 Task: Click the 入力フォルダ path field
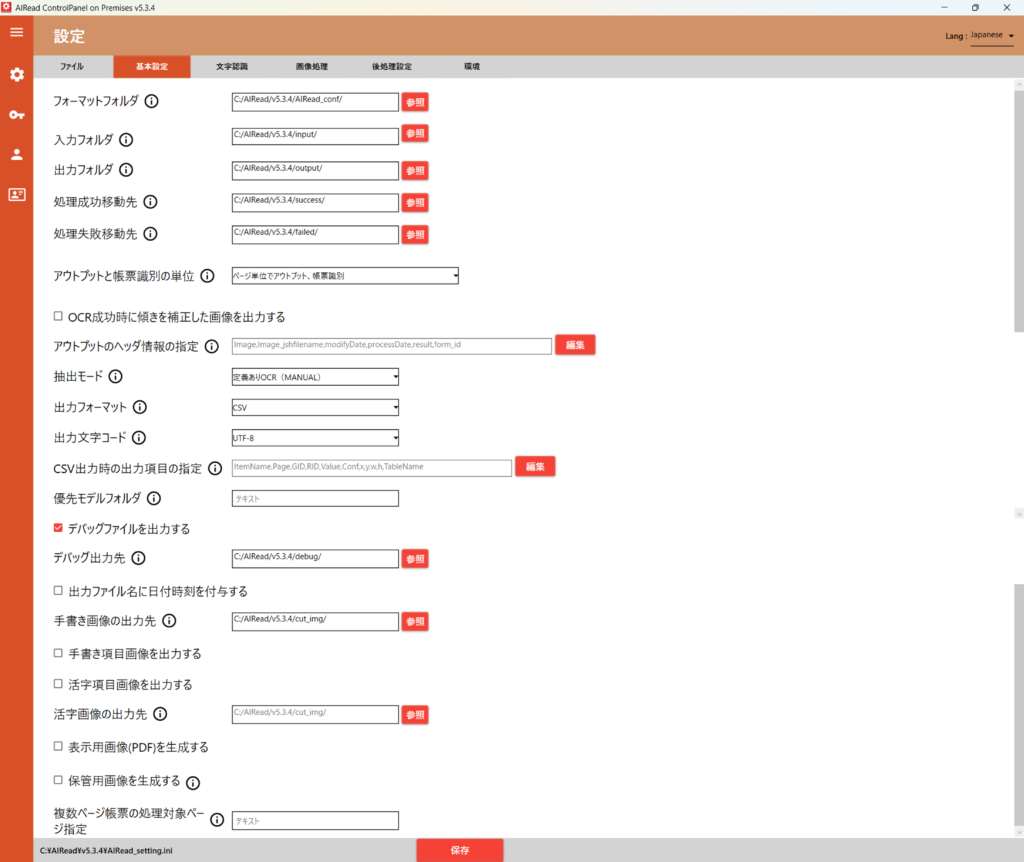click(x=315, y=136)
